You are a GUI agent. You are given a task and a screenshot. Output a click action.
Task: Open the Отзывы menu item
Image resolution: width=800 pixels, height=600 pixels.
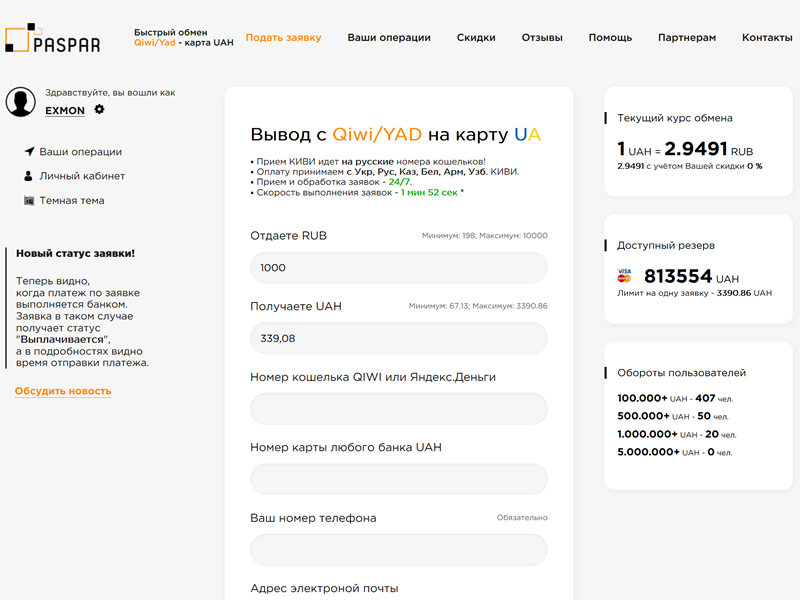542,37
